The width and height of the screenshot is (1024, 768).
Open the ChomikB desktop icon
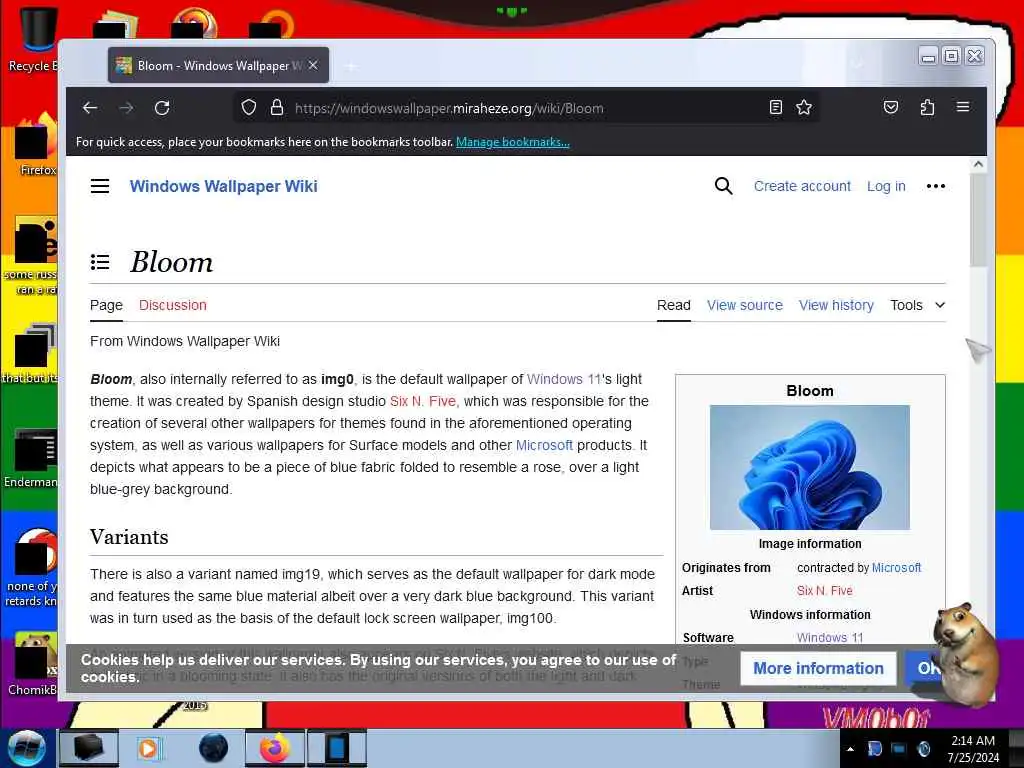(x=31, y=664)
